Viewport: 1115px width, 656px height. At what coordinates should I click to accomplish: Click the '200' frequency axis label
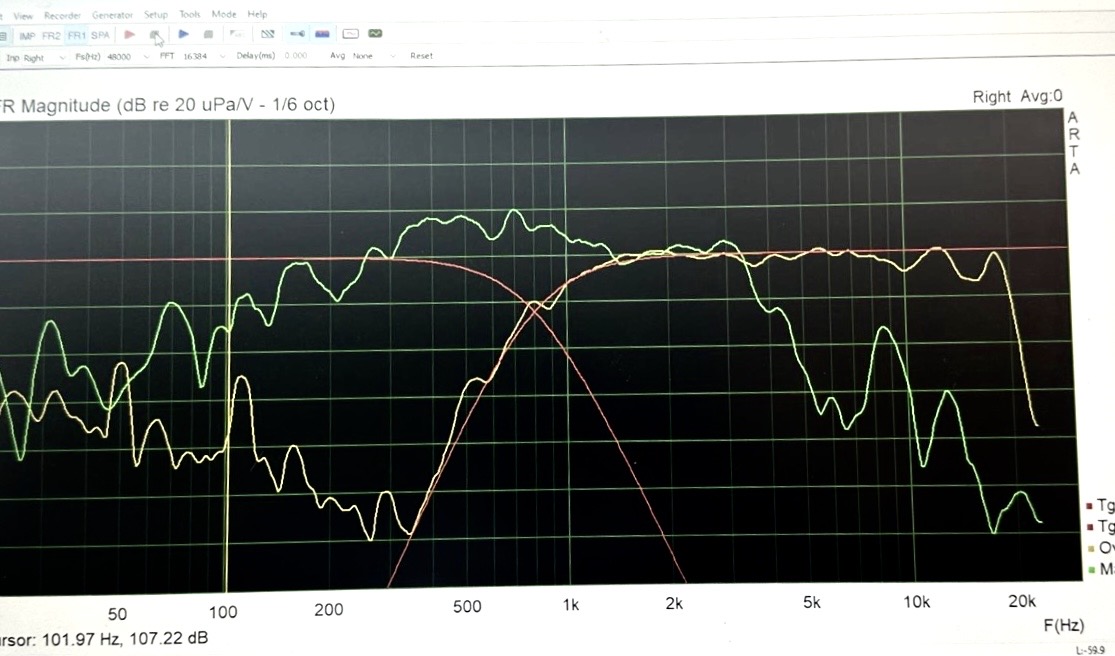(329, 609)
